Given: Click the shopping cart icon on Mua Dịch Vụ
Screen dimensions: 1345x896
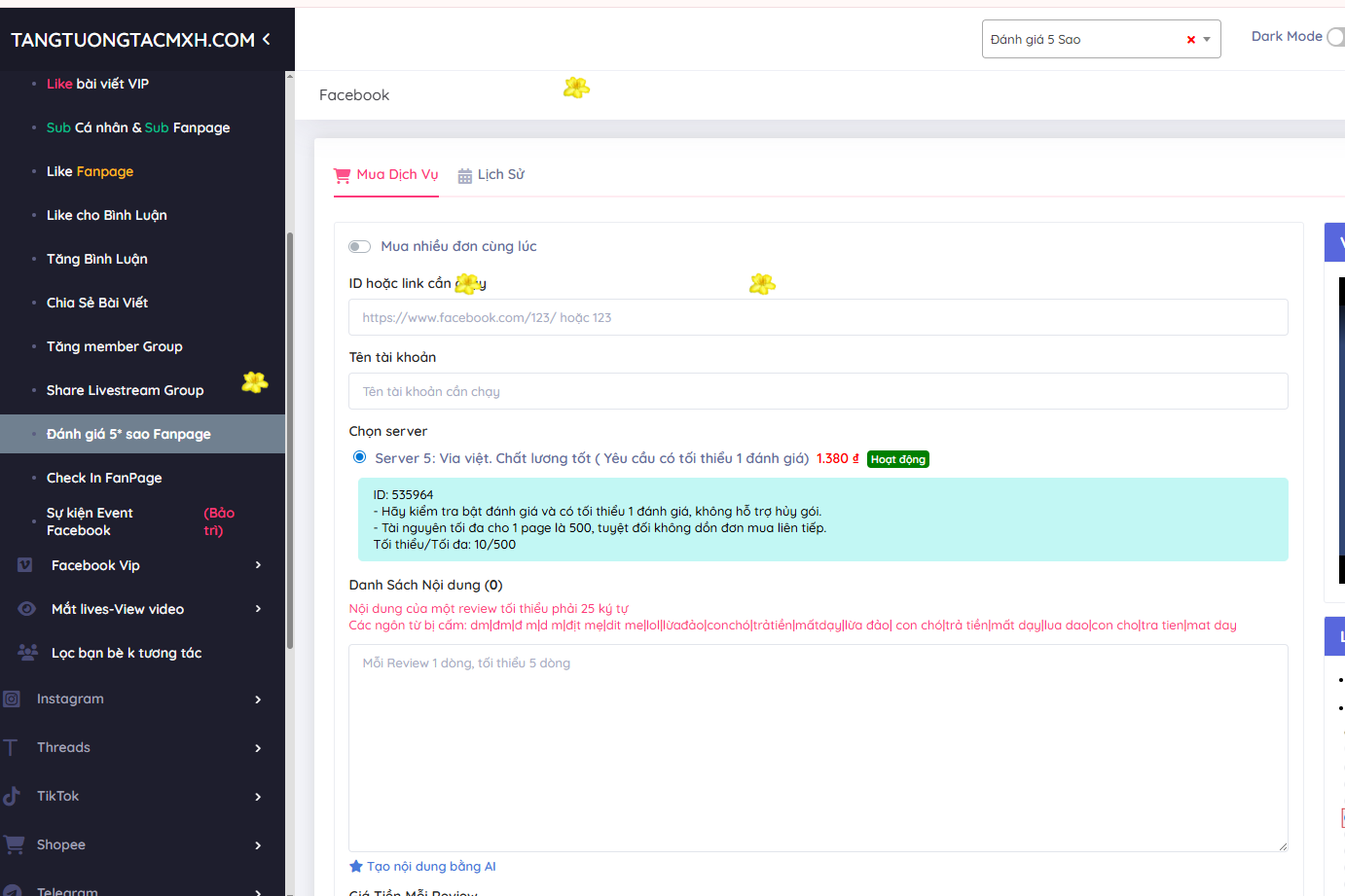Looking at the screenshot, I should [x=342, y=176].
